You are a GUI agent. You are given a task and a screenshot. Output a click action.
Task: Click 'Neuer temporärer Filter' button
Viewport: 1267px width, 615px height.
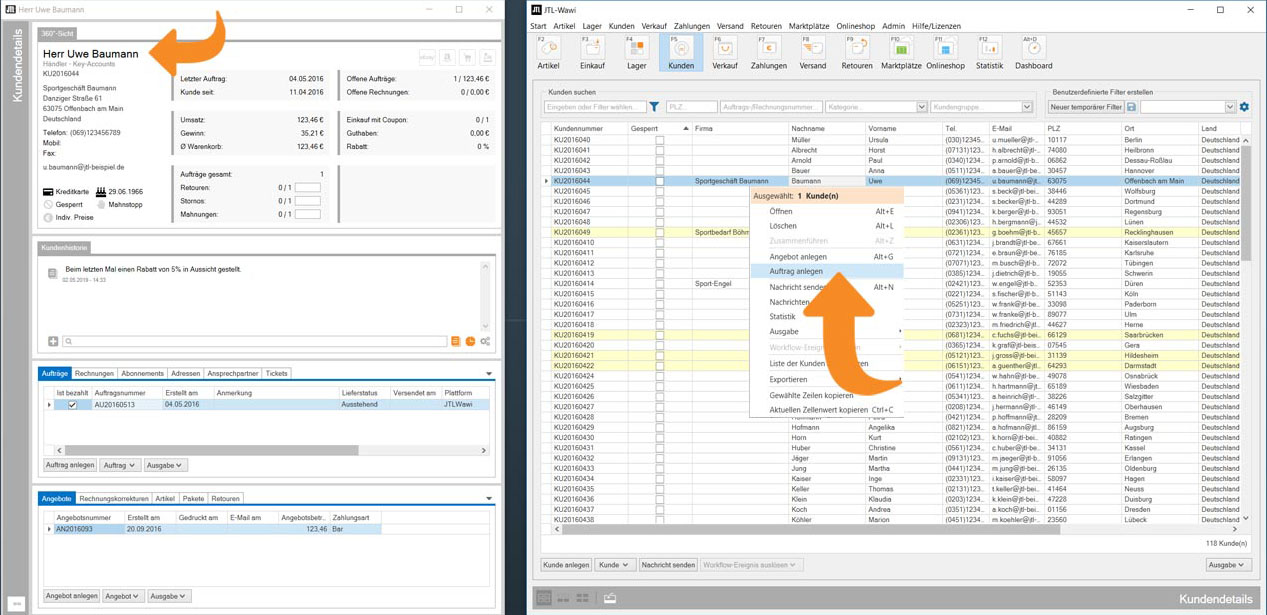pos(1085,107)
